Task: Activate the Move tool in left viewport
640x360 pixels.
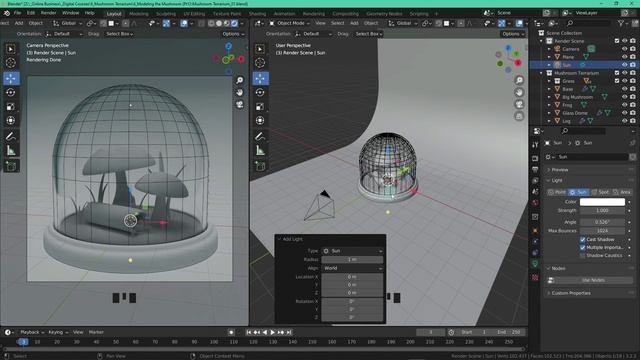Action: pyautogui.click(x=11, y=78)
